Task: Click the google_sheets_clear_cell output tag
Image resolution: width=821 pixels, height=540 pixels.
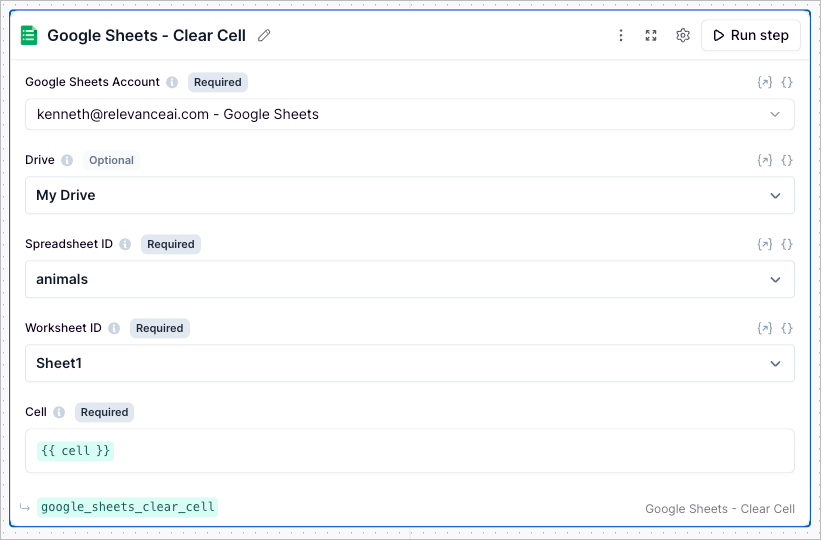Action: pyautogui.click(x=127, y=507)
